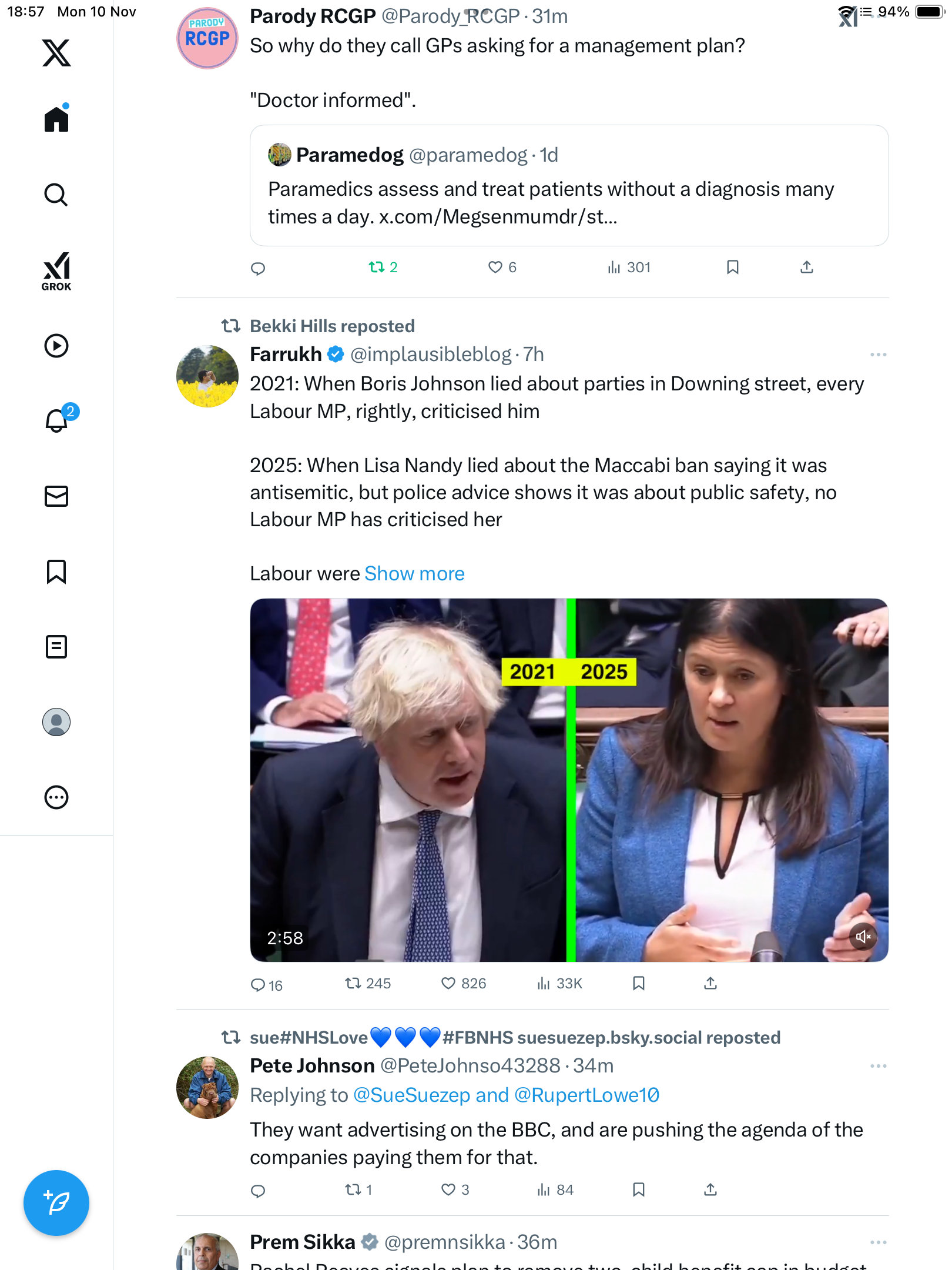Open the quoted Paramedog post
This screenshot has height=1270, width=952.
569,185
